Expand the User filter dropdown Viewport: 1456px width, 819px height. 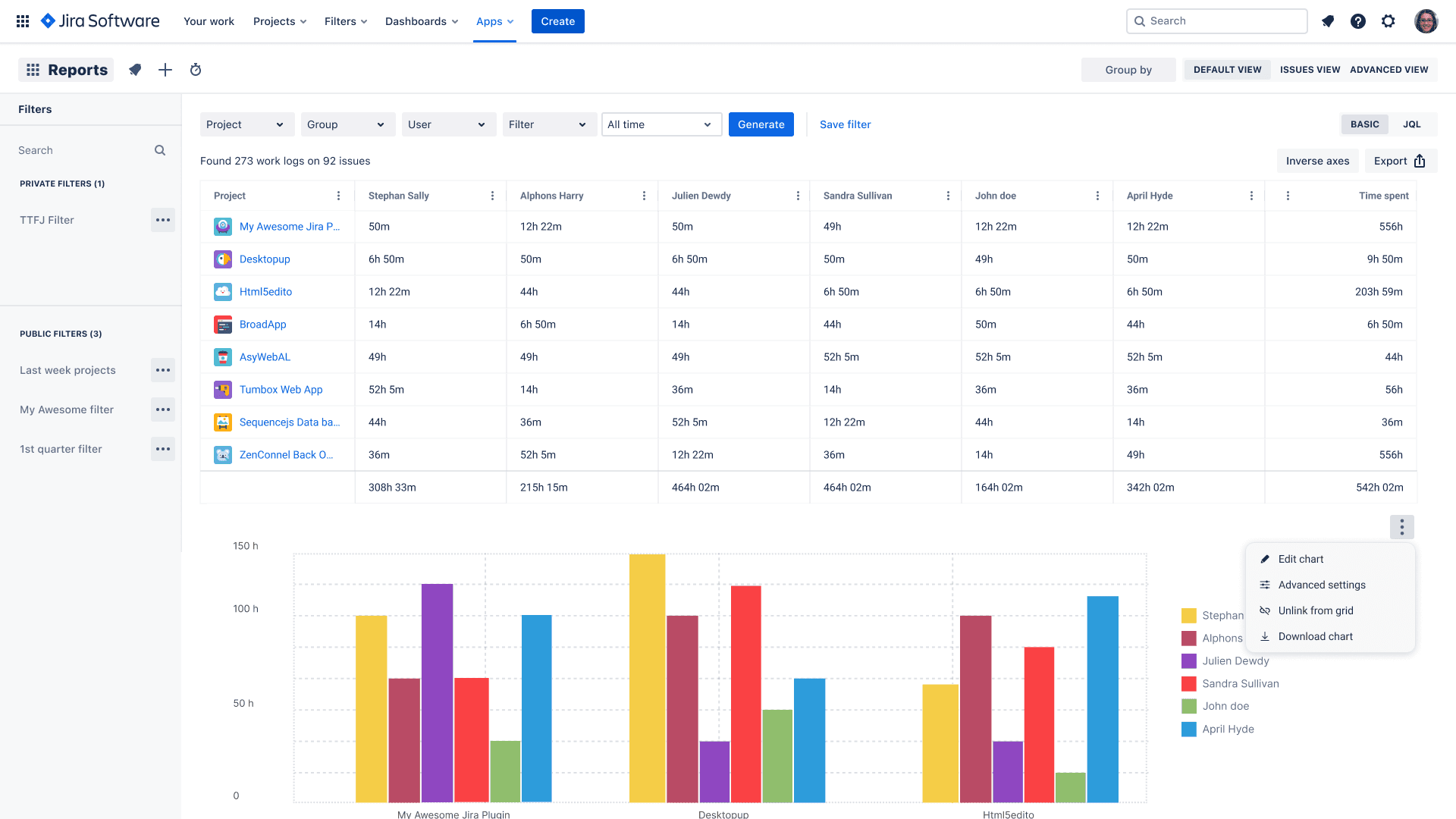(448, 124)
